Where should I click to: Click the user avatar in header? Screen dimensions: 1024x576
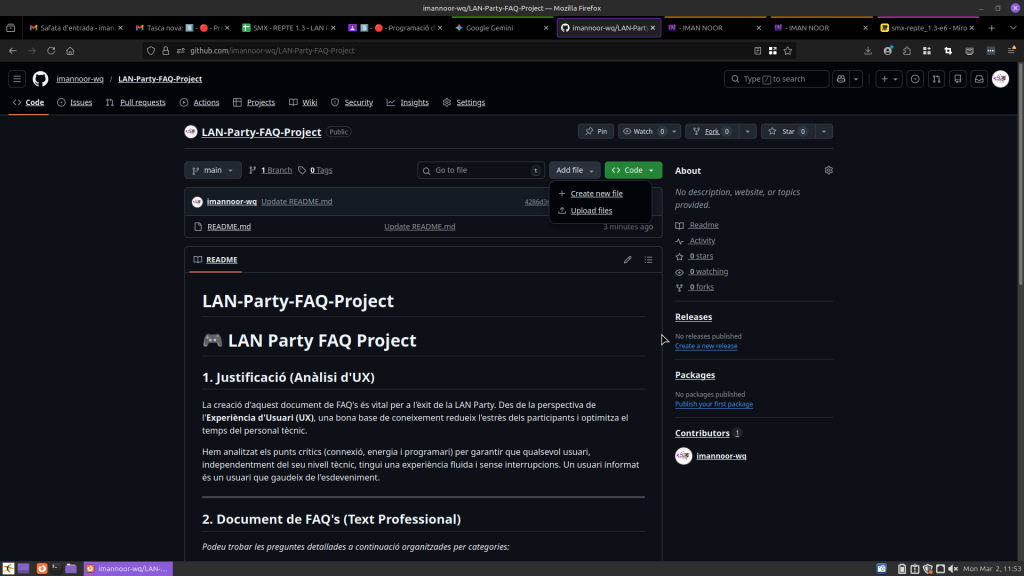[1000, 79]
